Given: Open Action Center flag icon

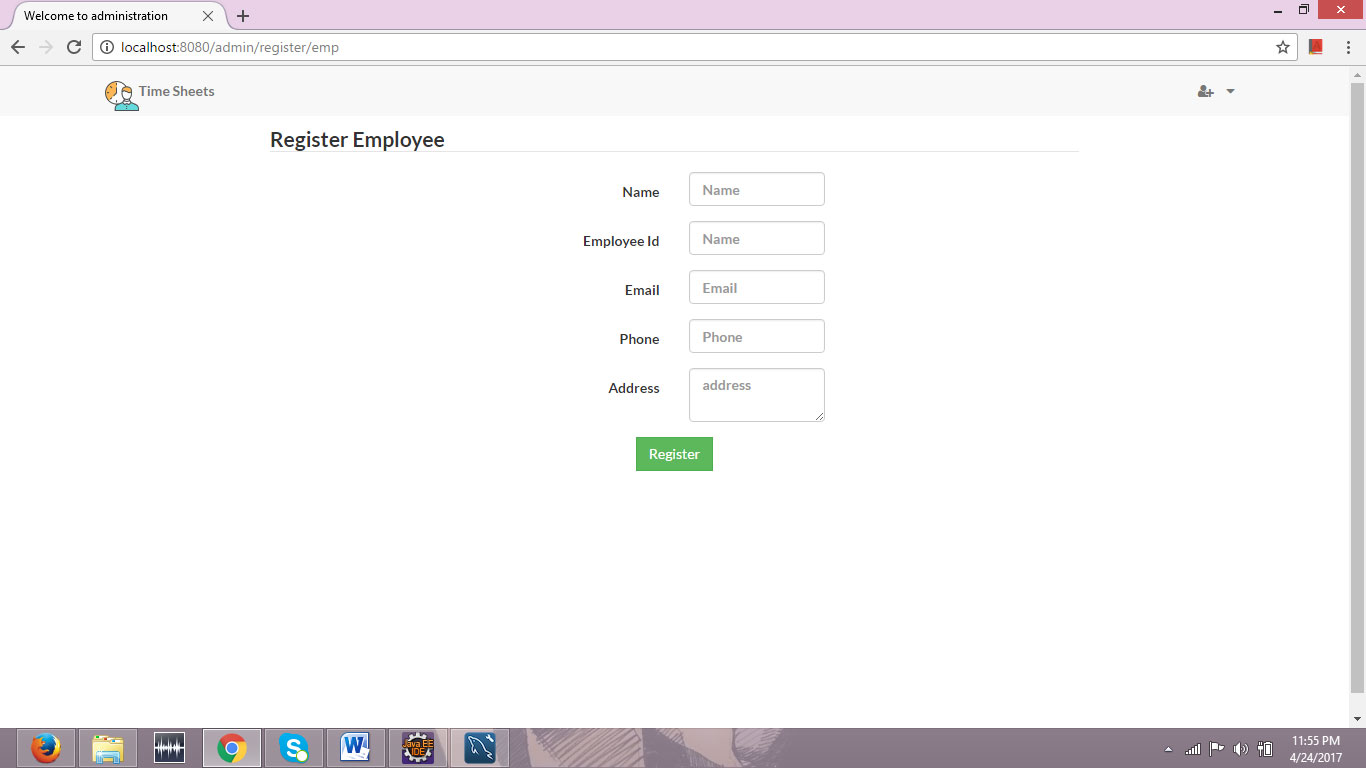Looking at the screenshot, I should 1217,748.
